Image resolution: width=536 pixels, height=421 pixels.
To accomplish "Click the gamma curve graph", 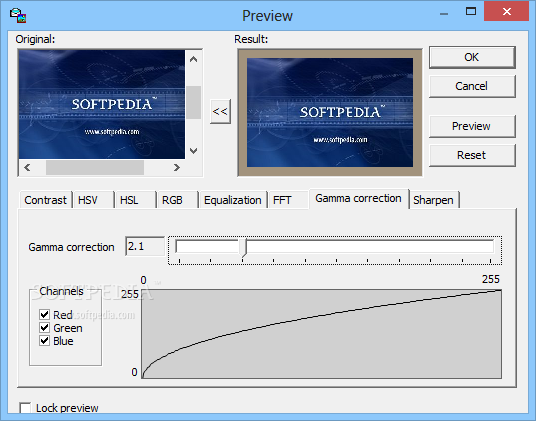I will click(x=322, y=334).
